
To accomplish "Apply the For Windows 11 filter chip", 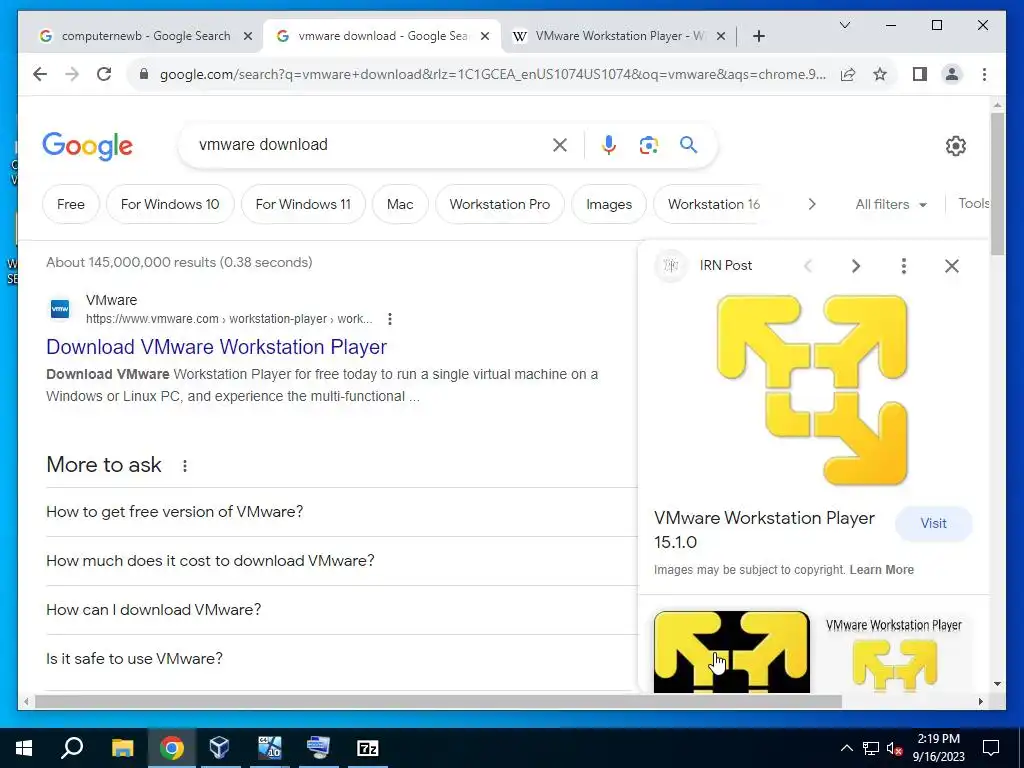I will click(303, 204).
